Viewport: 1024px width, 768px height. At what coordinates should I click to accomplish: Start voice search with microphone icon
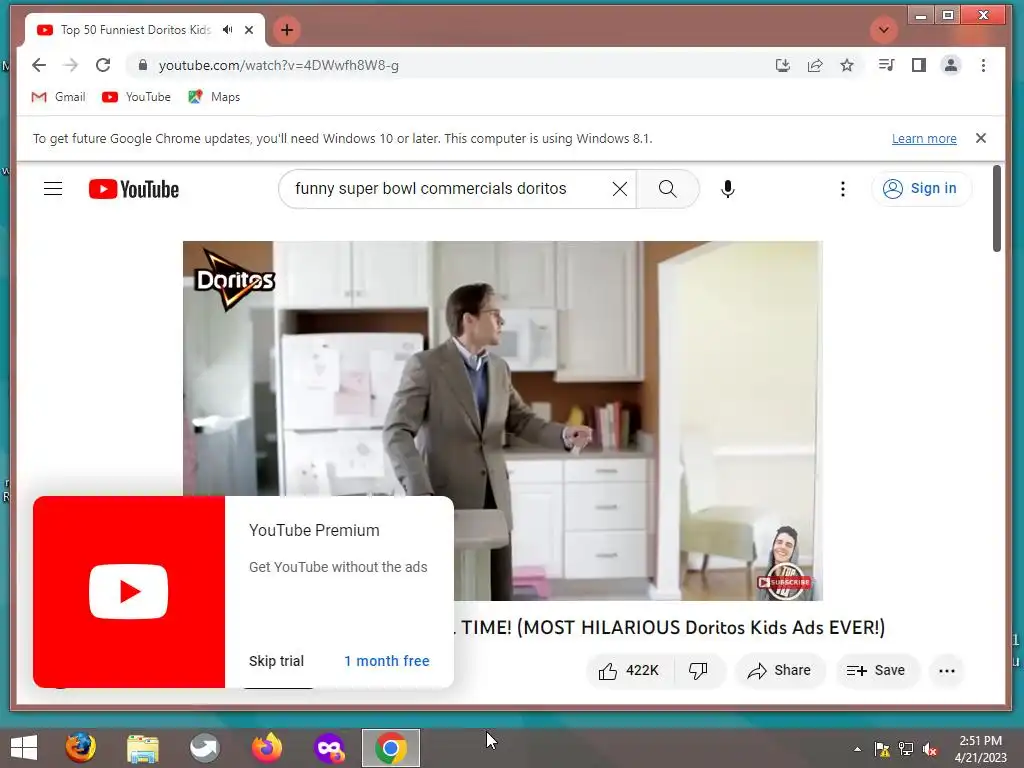728,189
